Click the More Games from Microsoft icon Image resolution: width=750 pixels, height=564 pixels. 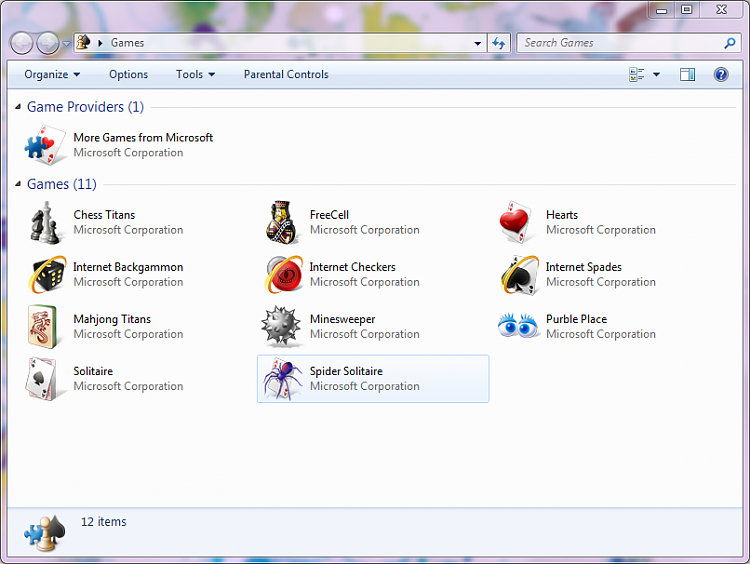pos(45,145)
